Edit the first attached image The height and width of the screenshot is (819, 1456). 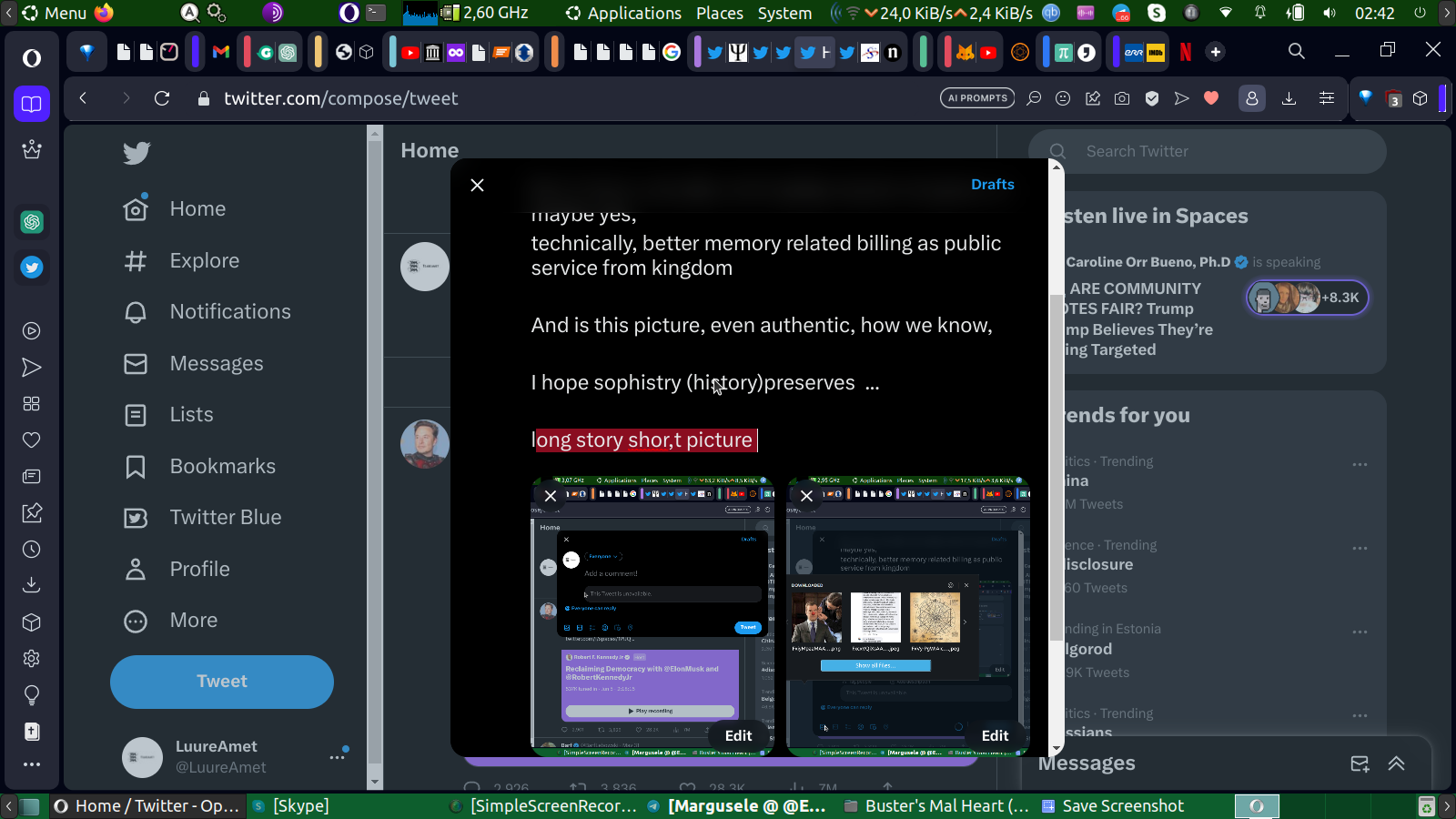[x=738, y=735]
